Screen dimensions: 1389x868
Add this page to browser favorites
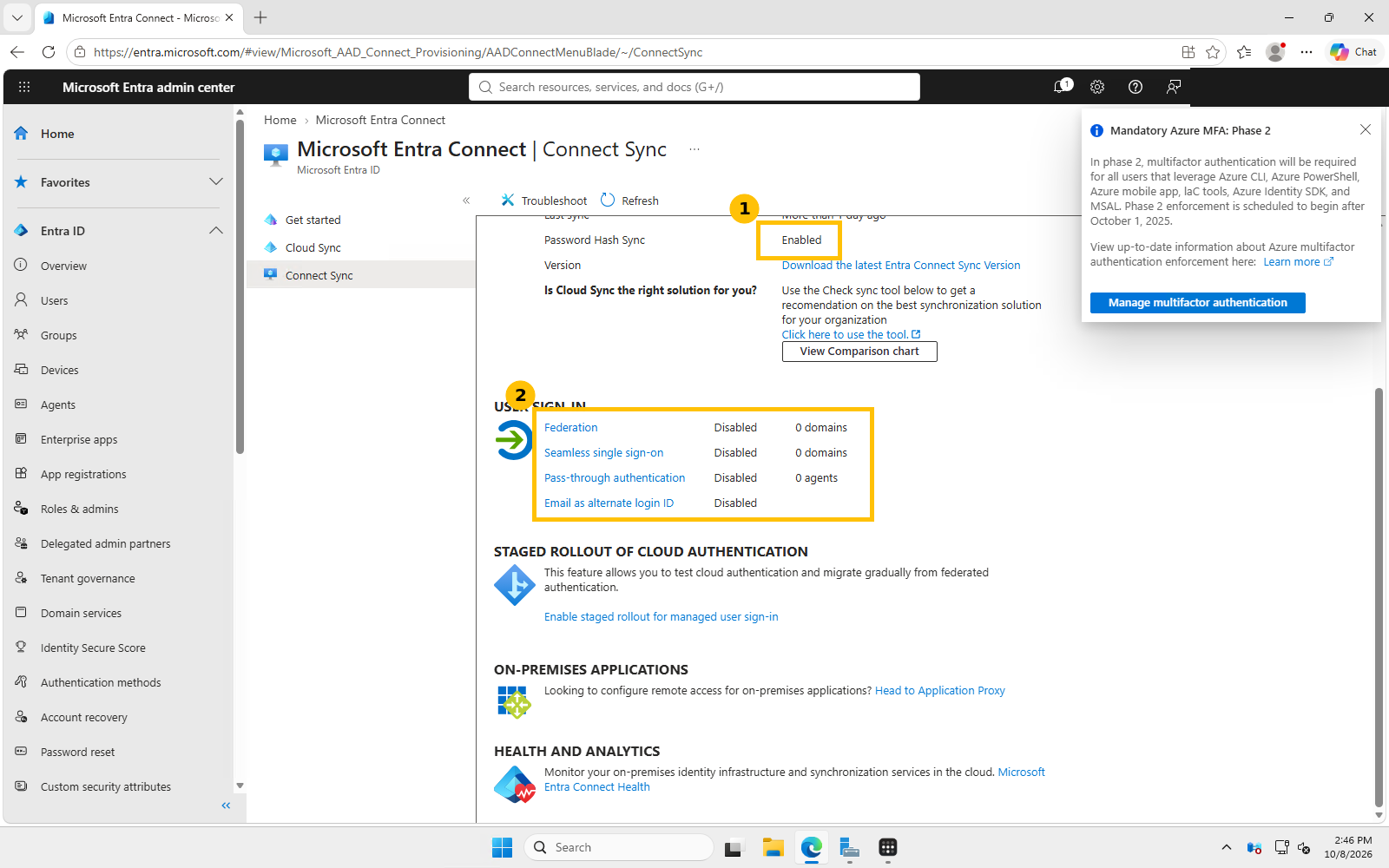pos(1213,52)
